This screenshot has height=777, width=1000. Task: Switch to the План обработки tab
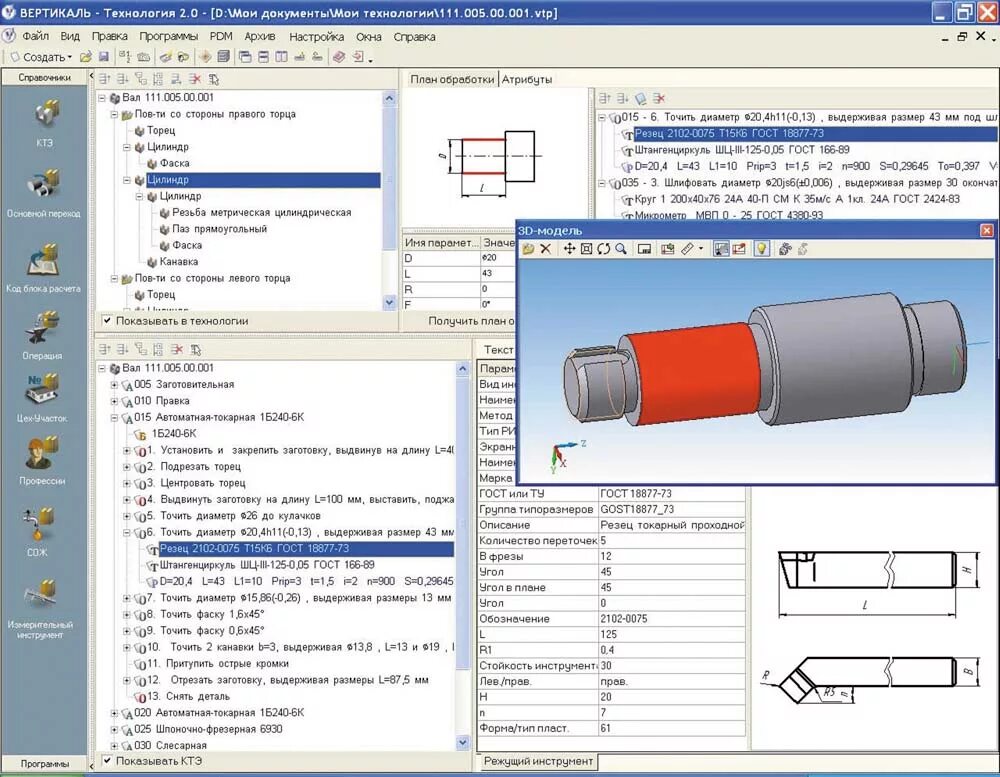tap(452, 79)
